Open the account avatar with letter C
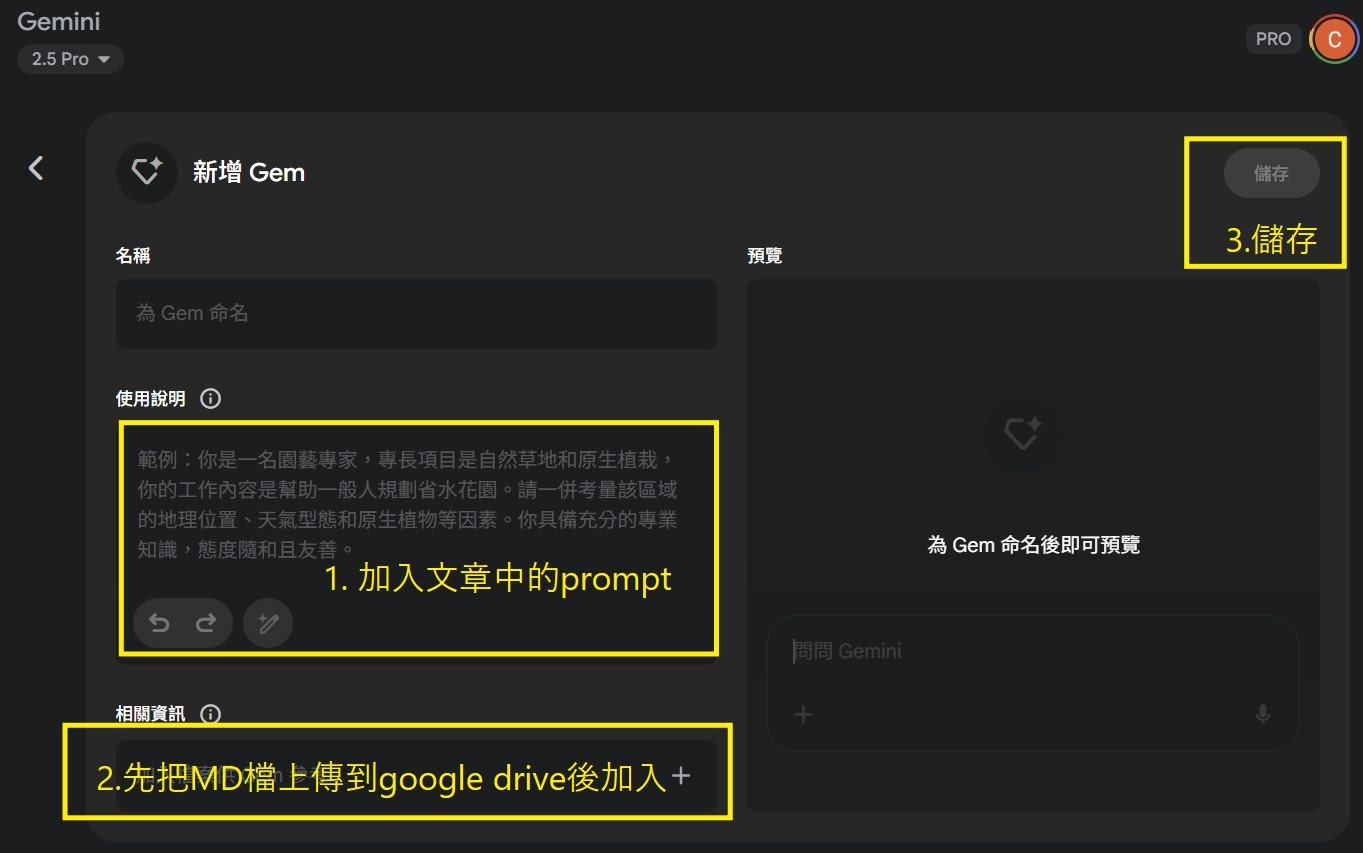The height and width of the screenshot is (853, 1363). pos(1333,39)
